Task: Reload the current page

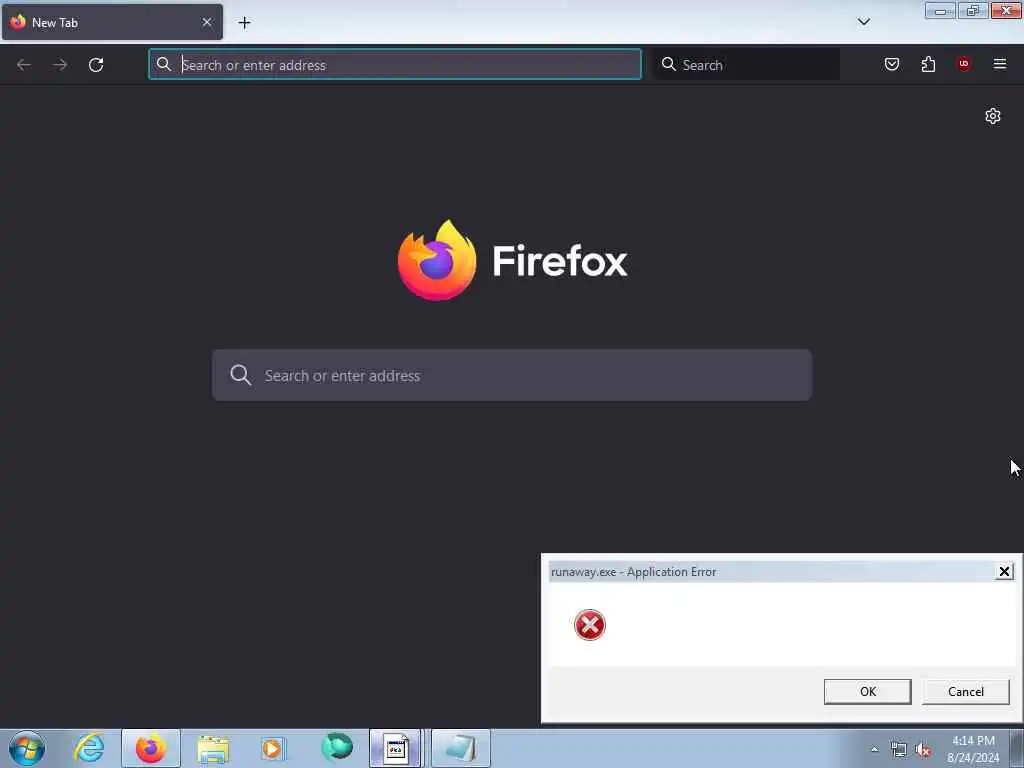Action: point(96,65)
